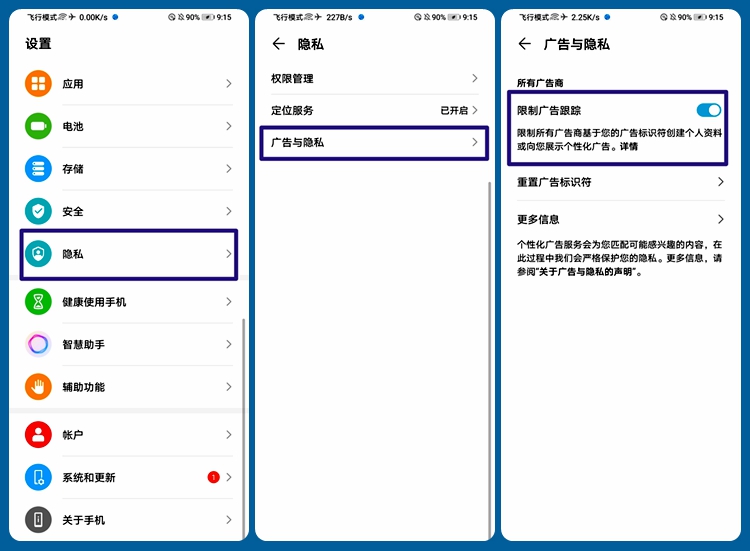The image size is (750, 551).
Task: Go back from the 广告与隐私 screen
Action: click(x=525, y=44)
